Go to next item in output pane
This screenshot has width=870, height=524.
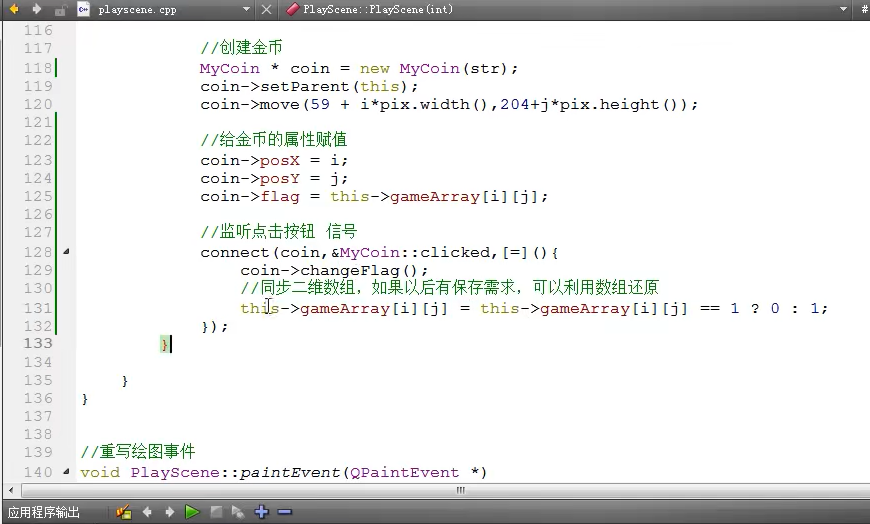pyautogui.click(x=169, y=512)
